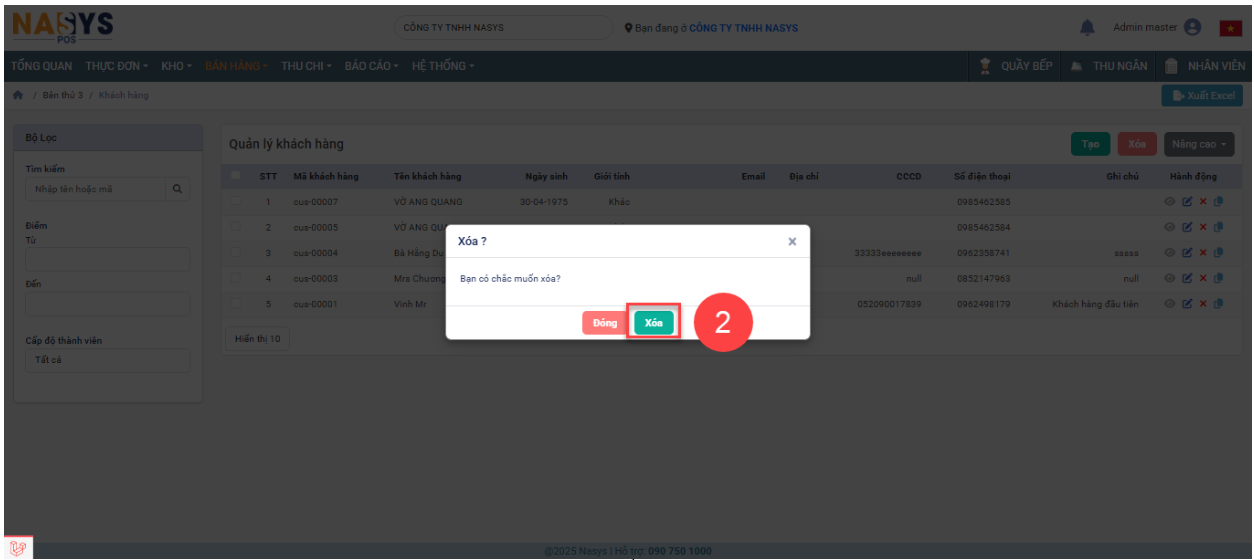Open the HỆ THỐNG menu
This screenshot has width=1254, height=560.
pyautogui.click(x=443, y=66)
